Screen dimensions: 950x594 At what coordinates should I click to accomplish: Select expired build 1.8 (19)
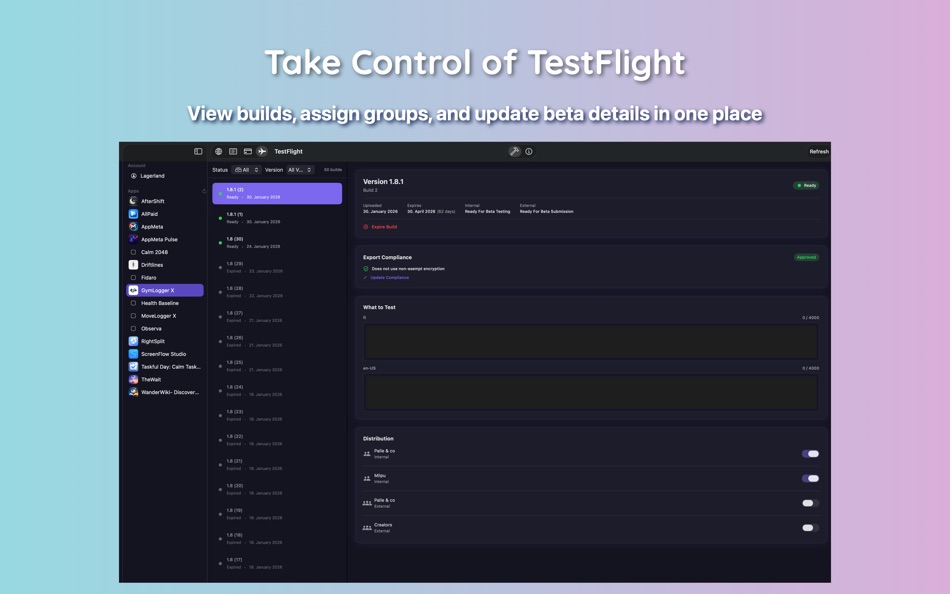pyautogui.click(x=277, y=514)
